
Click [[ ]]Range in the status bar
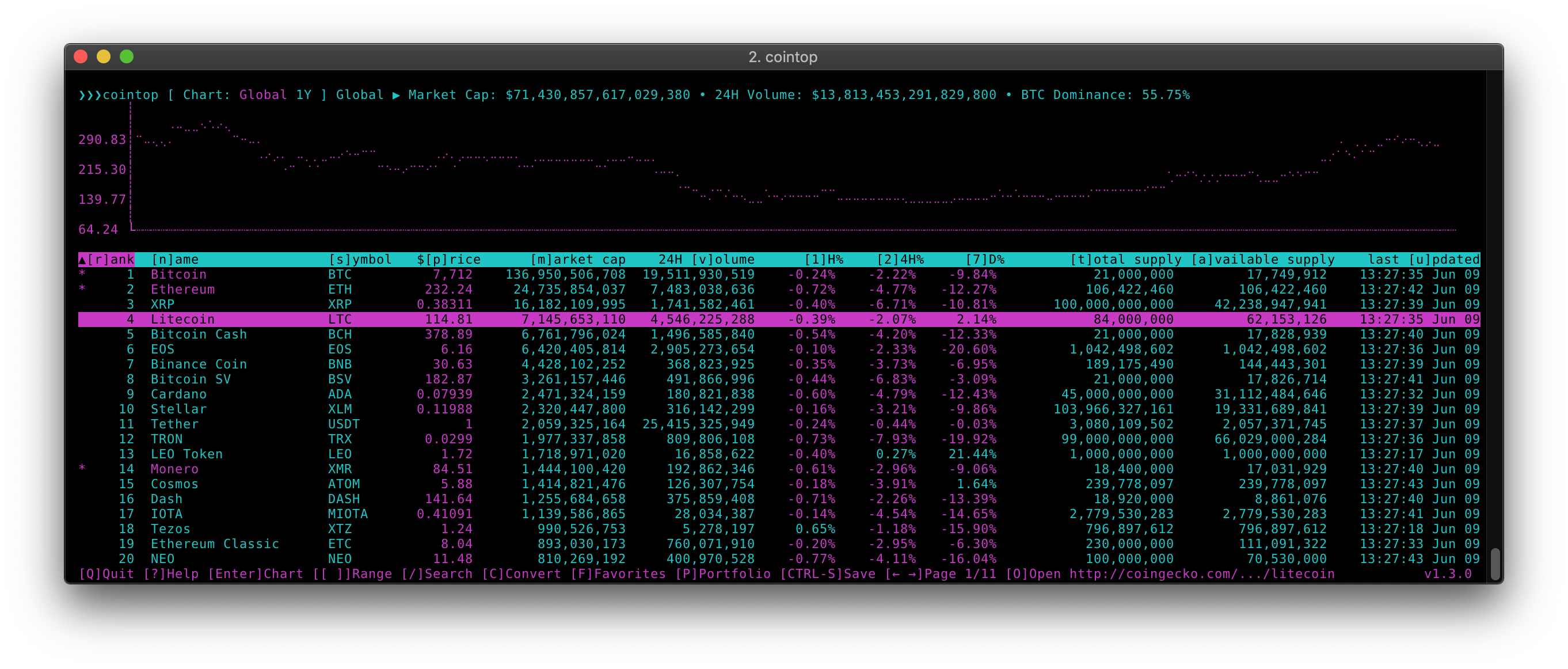tap(352, 574)
